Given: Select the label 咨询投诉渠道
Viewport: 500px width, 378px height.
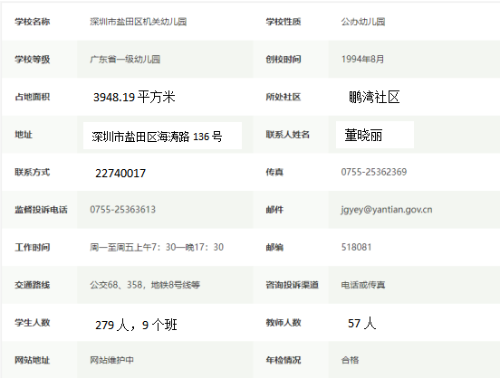Looking at the screenshot, I should pos(292,285).
